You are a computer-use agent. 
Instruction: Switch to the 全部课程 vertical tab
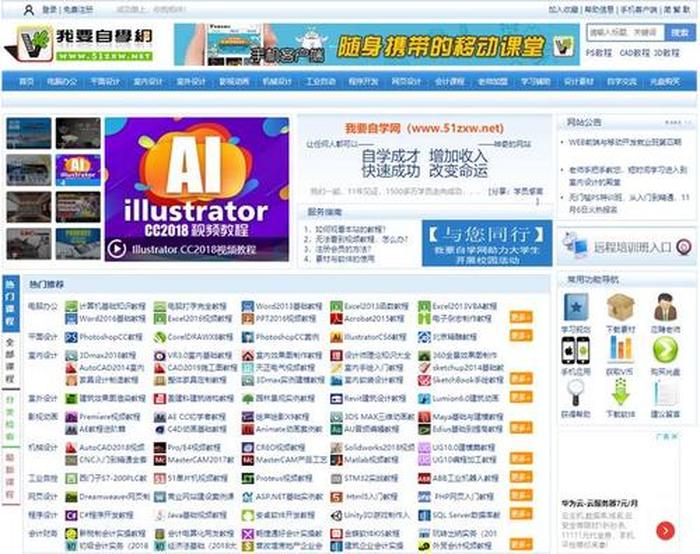point(11,361)
